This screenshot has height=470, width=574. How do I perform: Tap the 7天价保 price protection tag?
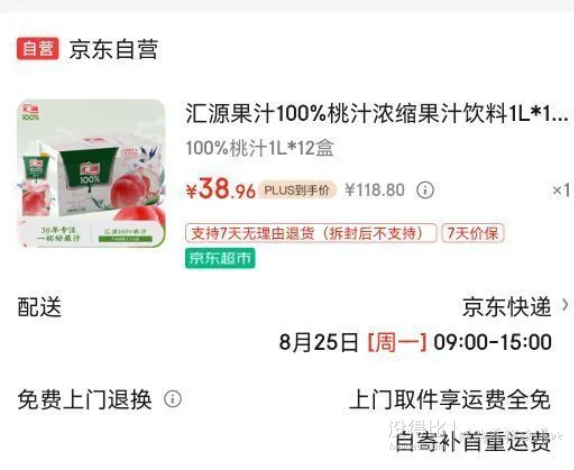click(x=473, y=233)
